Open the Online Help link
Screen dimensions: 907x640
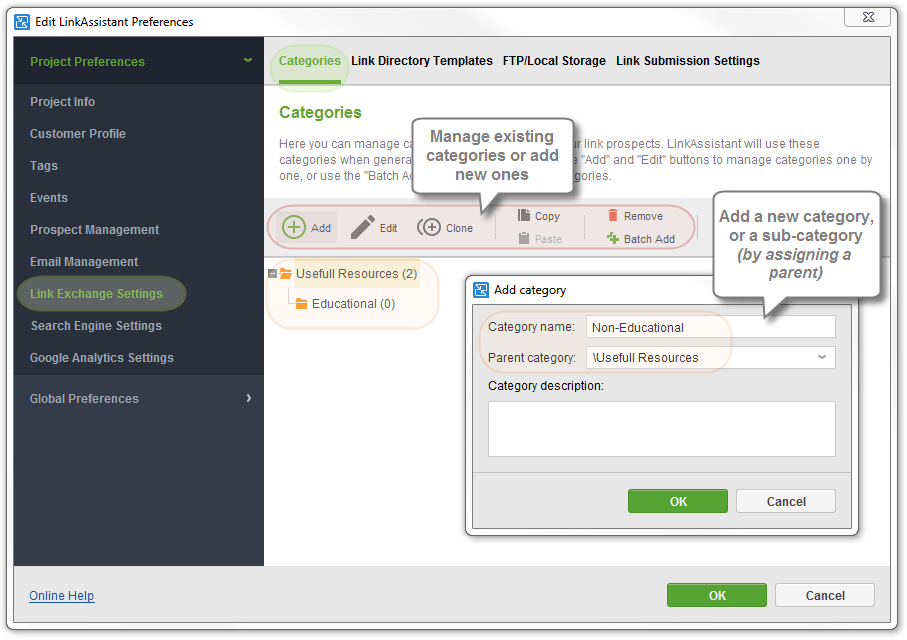(62, 595)
